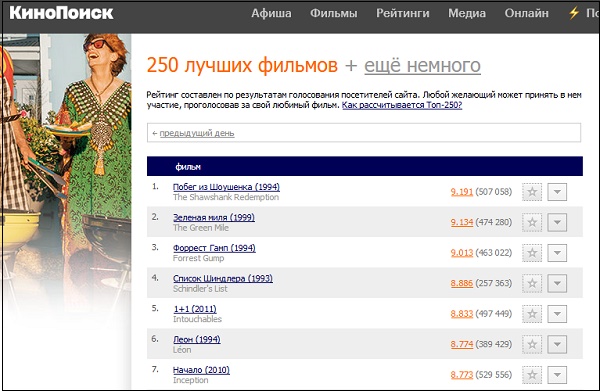Go to 'предыдущий день' link
600x391 pixels.
coord(197,133)
